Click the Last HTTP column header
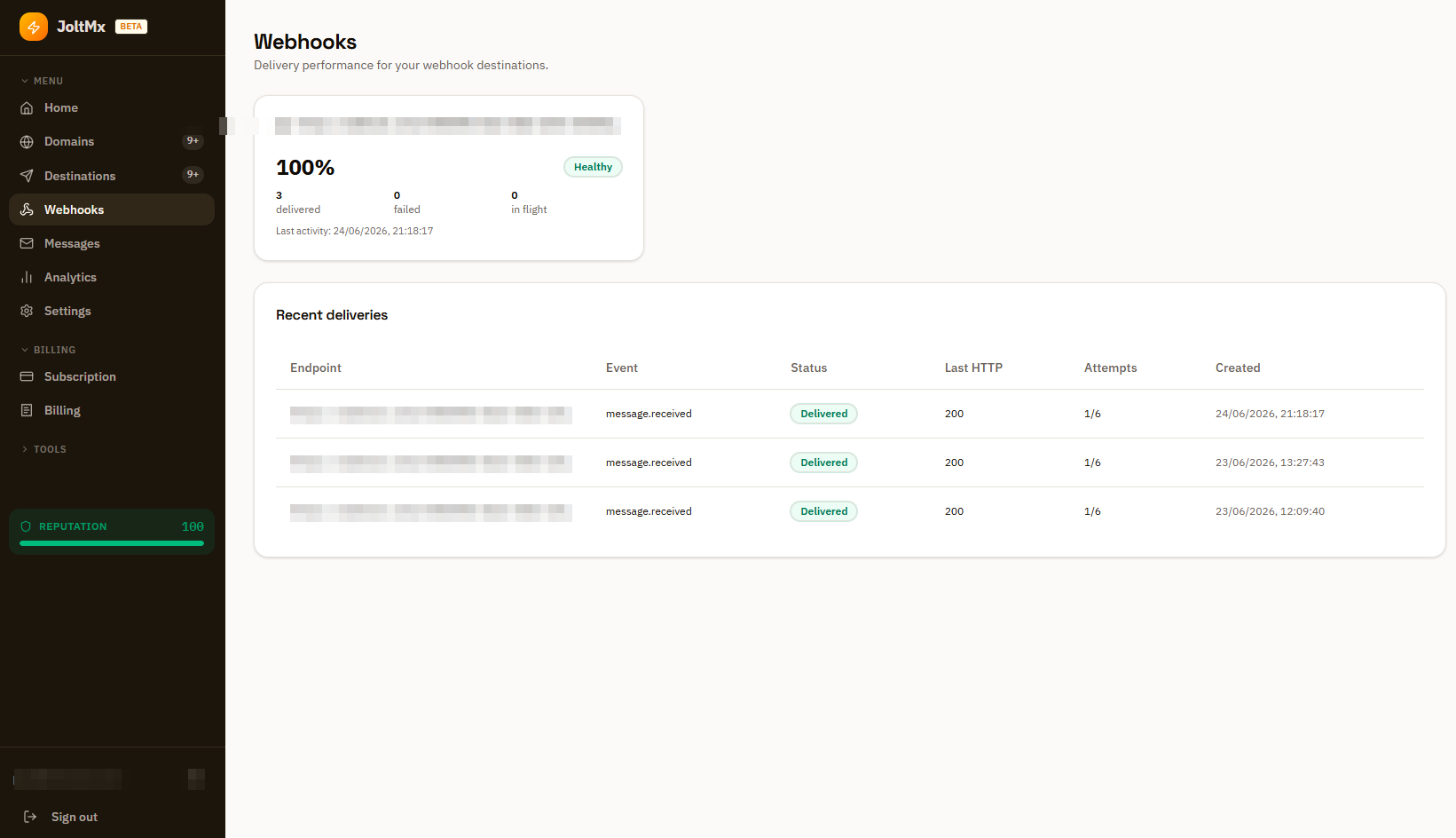The height and width of the screenshot is (838, 1456). (x=973, y=368)
